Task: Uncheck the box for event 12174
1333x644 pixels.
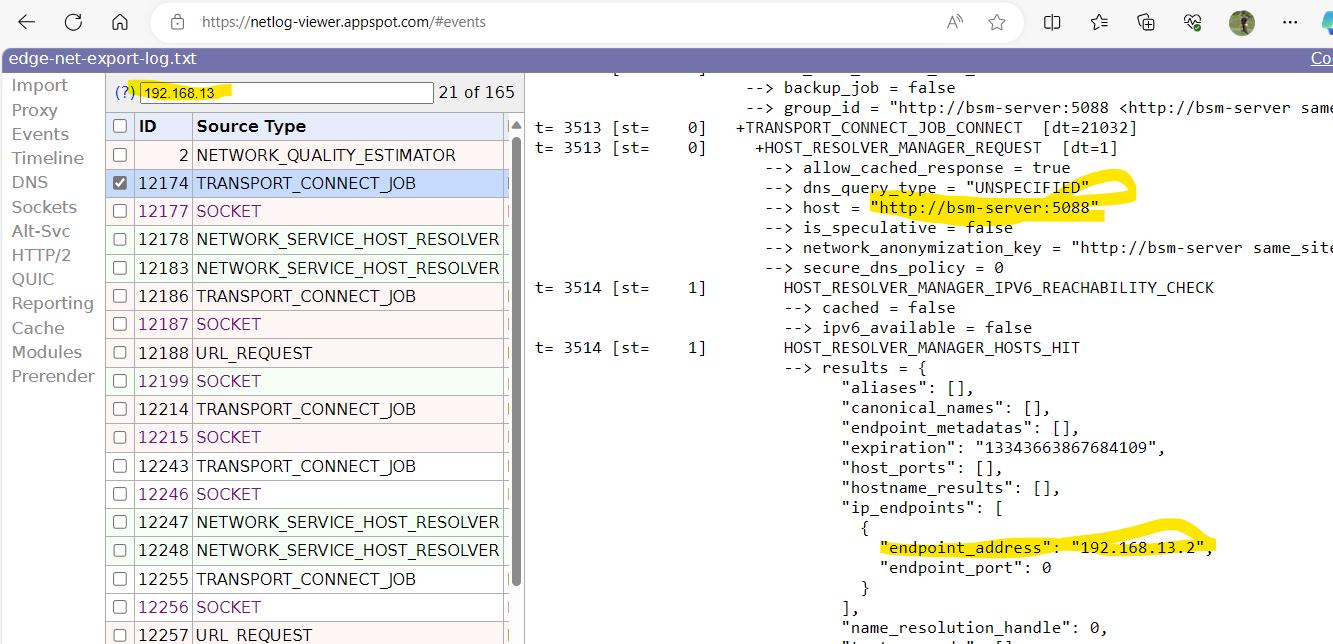Action: coord(120,184)
